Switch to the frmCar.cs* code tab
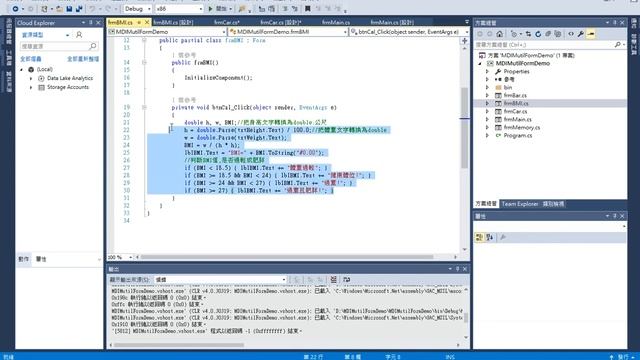Image resolution: width=640 pixels, height=360 pixels. 227,22
